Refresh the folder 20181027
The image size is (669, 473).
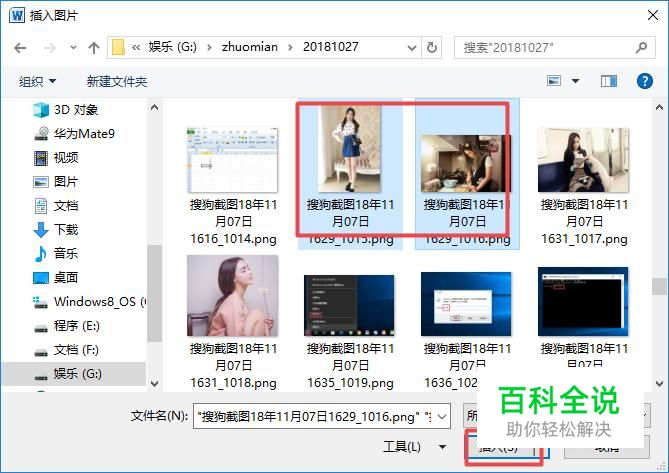pyautogui.click(x=432, y=47)
